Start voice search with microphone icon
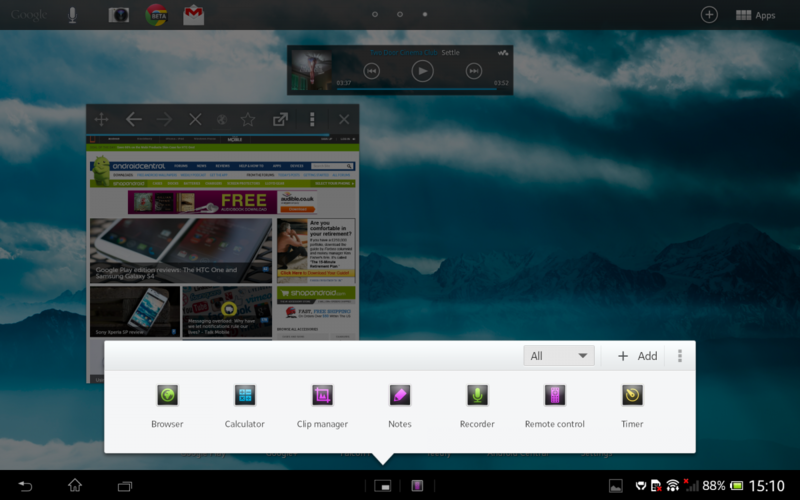Viewport: 800px width, 500px height. pos(72,15)
